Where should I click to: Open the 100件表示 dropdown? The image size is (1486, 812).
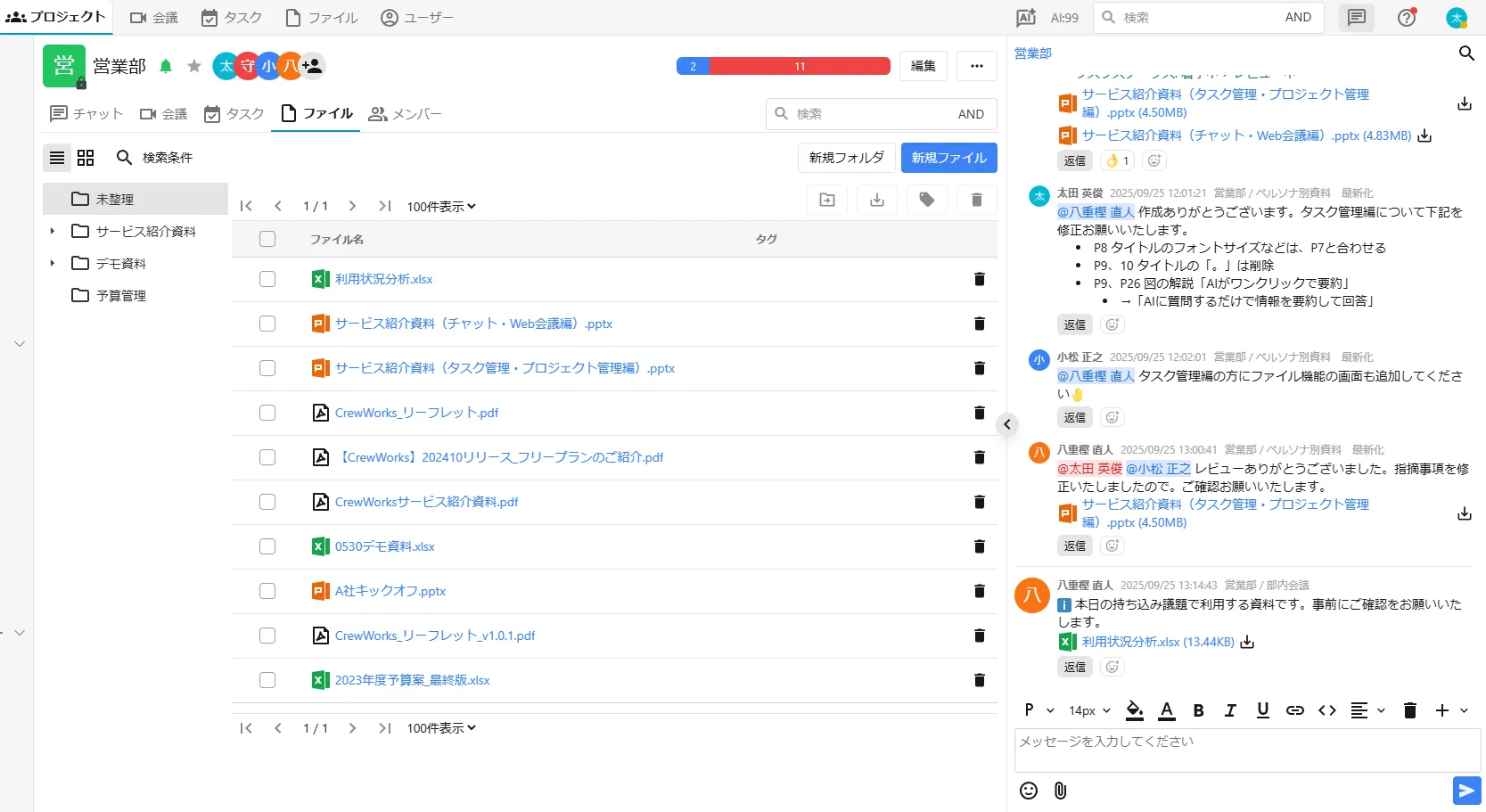[440, 206]
